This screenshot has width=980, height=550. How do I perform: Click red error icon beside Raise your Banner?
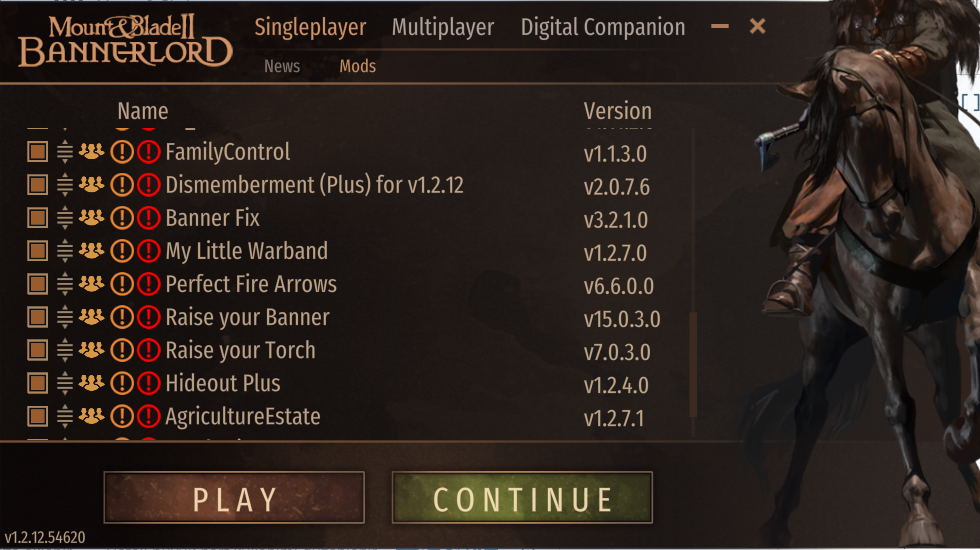149,318
